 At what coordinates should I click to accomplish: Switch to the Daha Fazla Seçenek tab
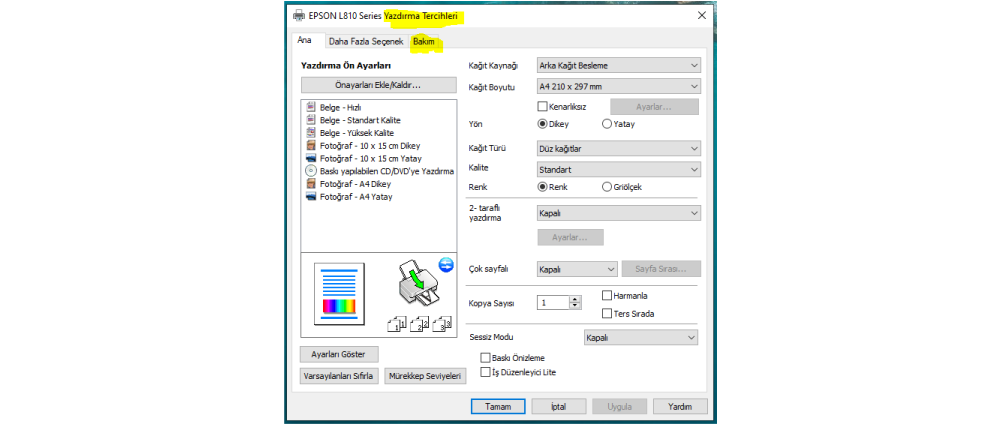366,42
